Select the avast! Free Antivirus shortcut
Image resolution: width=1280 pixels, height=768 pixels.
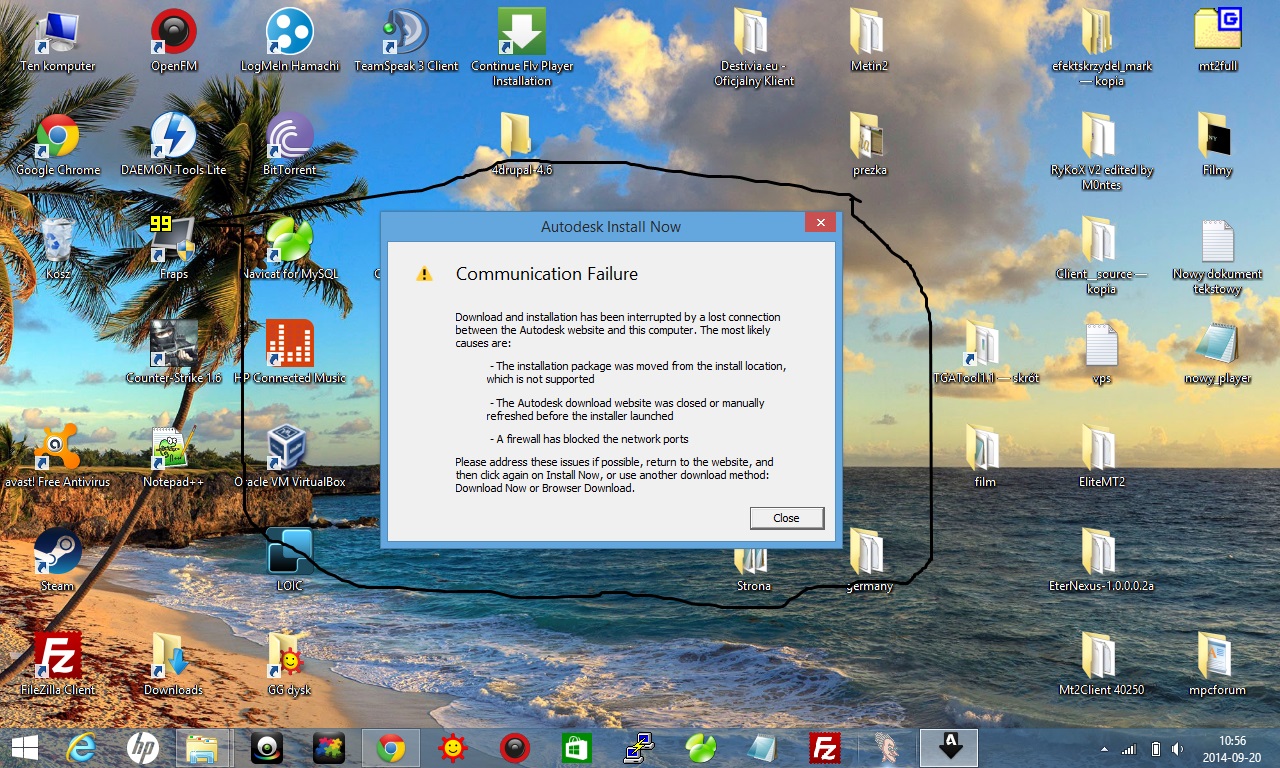[58, 458]
